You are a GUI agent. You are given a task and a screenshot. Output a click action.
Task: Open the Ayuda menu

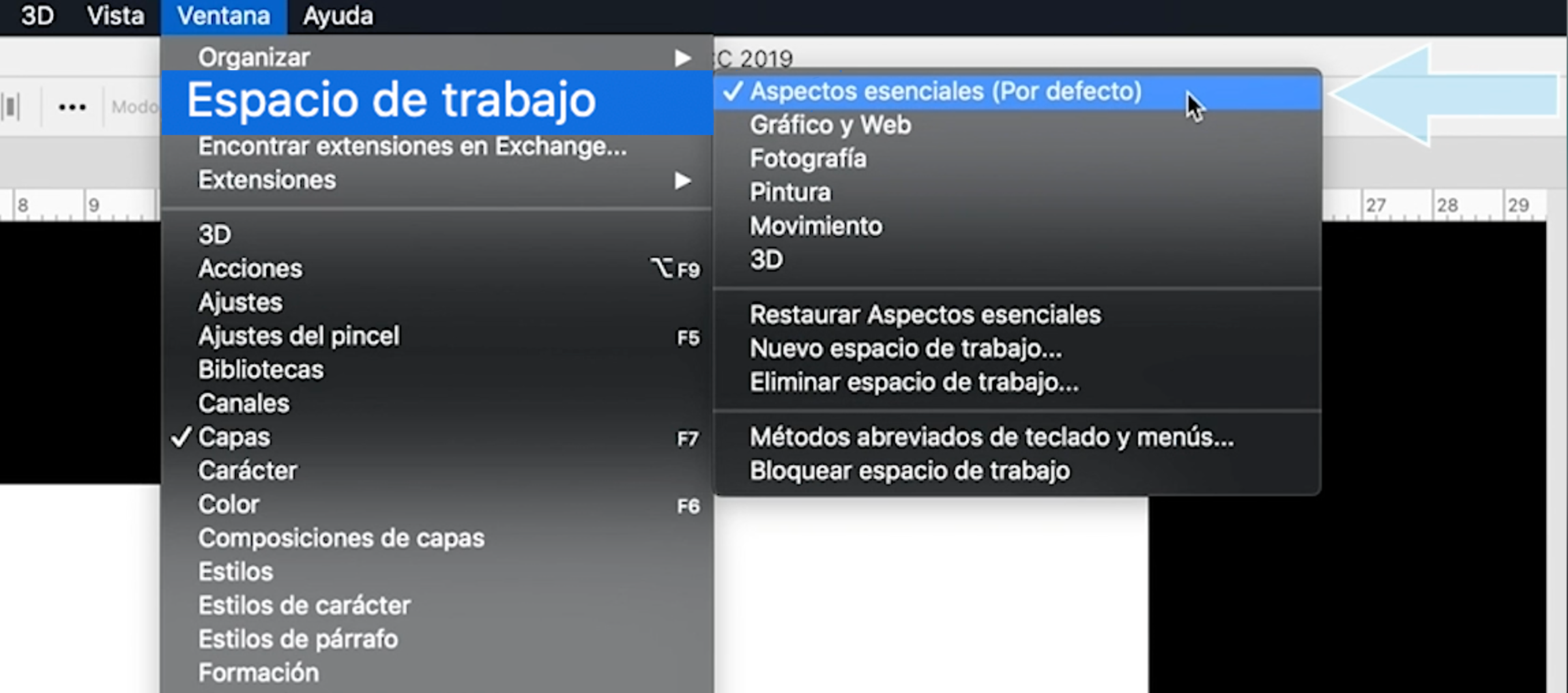tap(338, 16)
